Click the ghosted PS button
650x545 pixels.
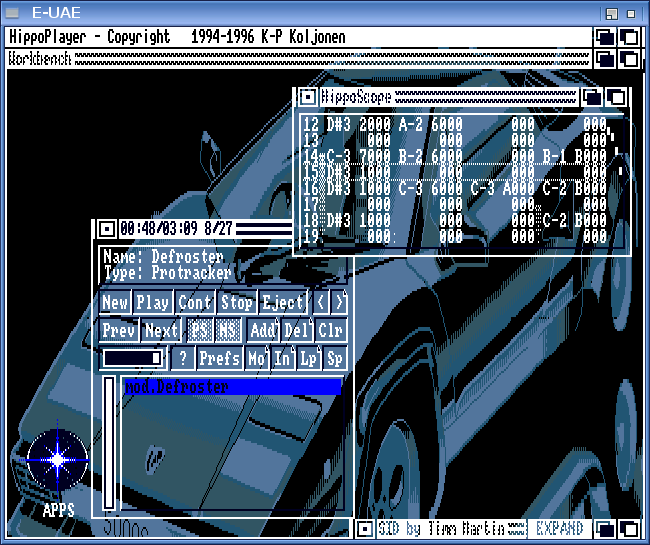(199, 330)
